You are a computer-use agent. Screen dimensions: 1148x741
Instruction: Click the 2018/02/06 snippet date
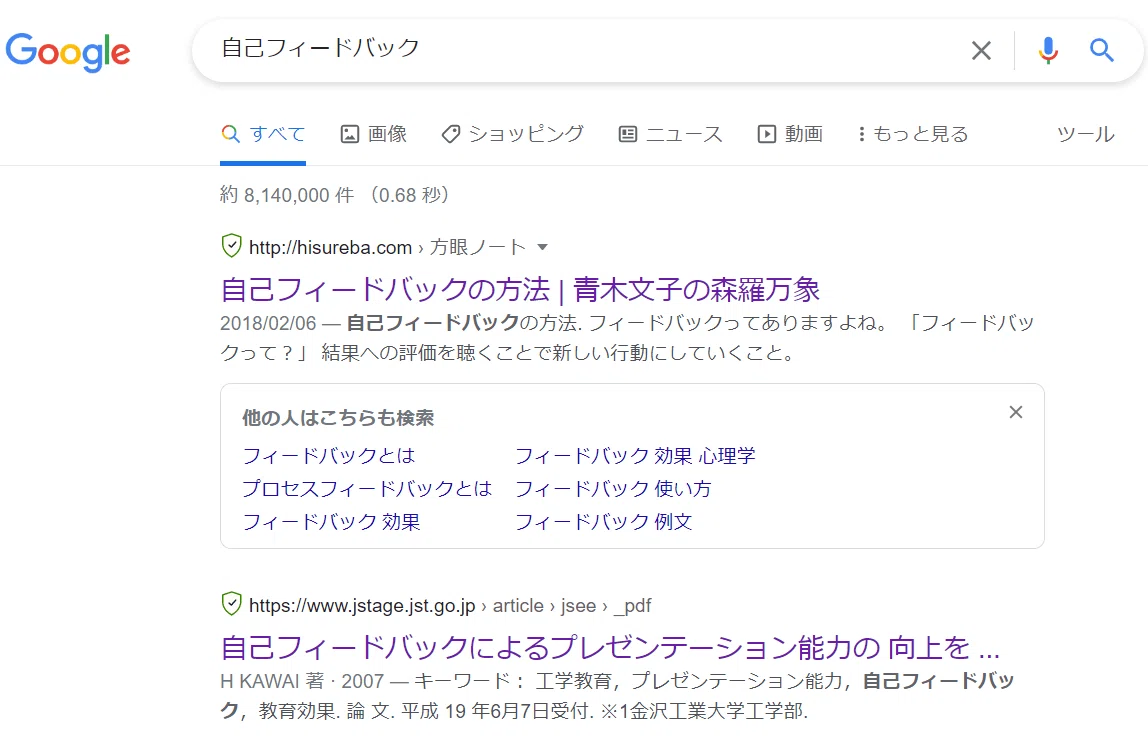click(x=268, y=323)
